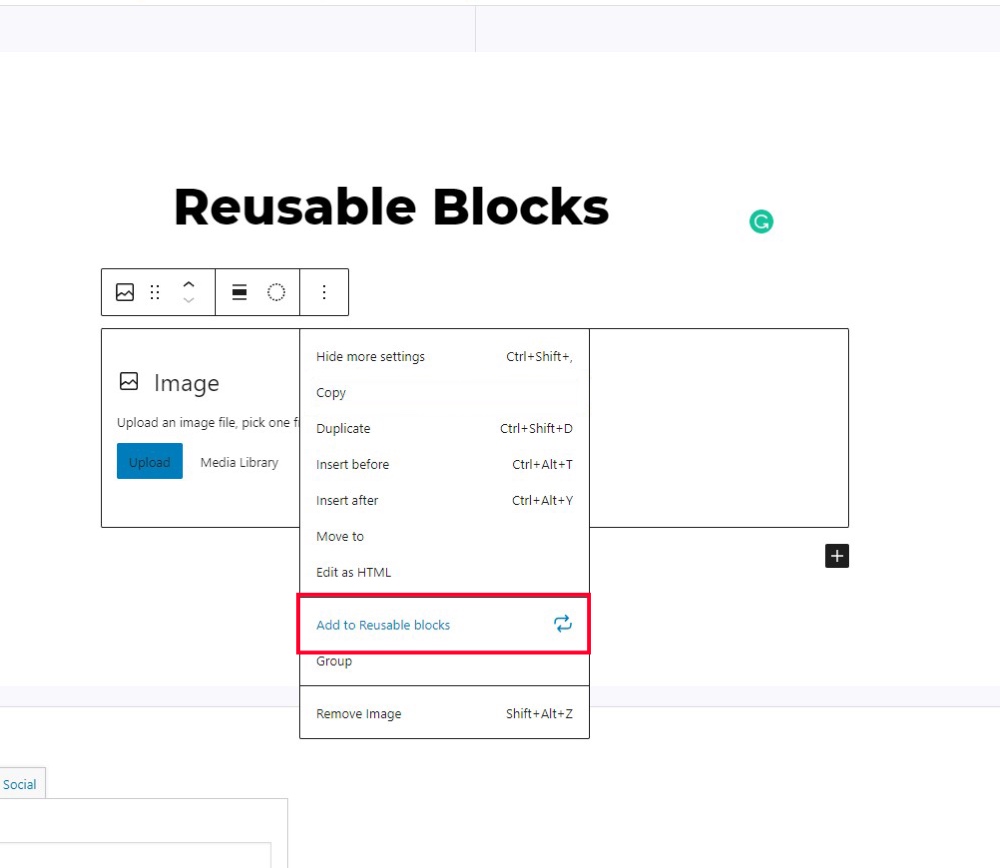Click the Image block type icon in toolbar
The image size is (1000, 868).
click(125, 292)
